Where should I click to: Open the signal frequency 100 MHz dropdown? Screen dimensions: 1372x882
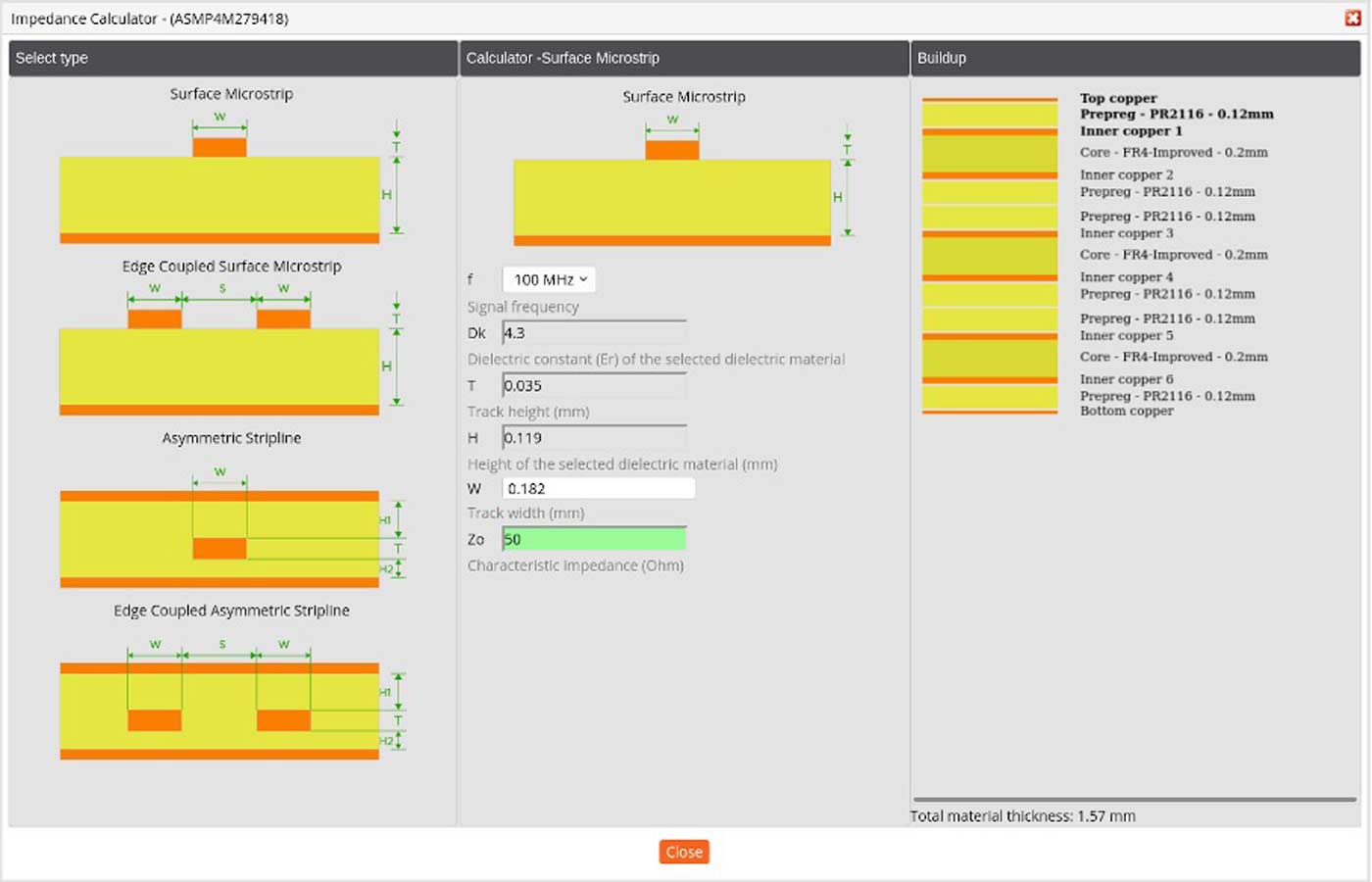click(x=549, y=279)
